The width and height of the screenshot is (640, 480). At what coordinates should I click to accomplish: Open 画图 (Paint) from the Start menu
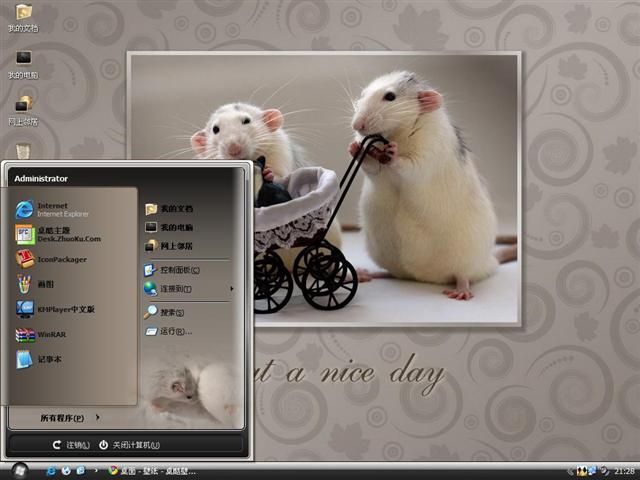coord(45,284)
